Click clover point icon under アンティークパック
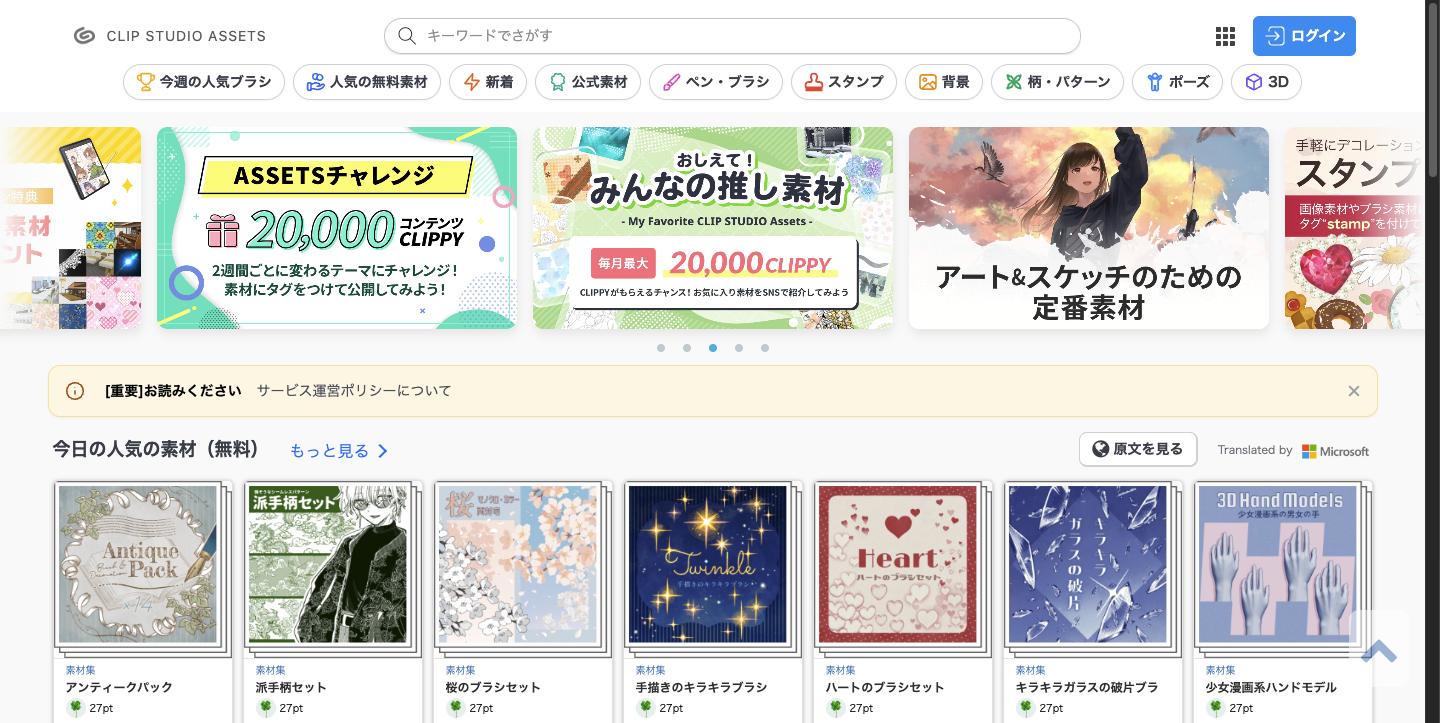Viewport: 1440px width, 723px height. [x=75, y=708]
